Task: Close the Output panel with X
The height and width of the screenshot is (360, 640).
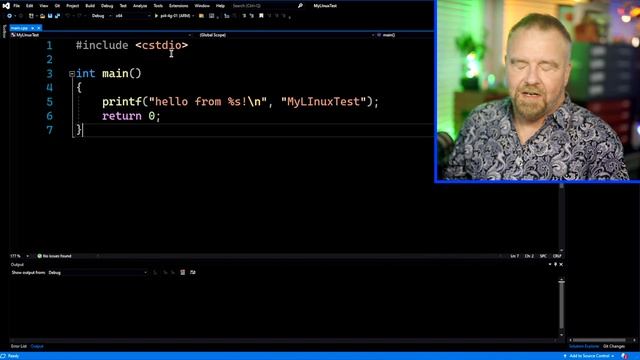Action: point(561,264)
